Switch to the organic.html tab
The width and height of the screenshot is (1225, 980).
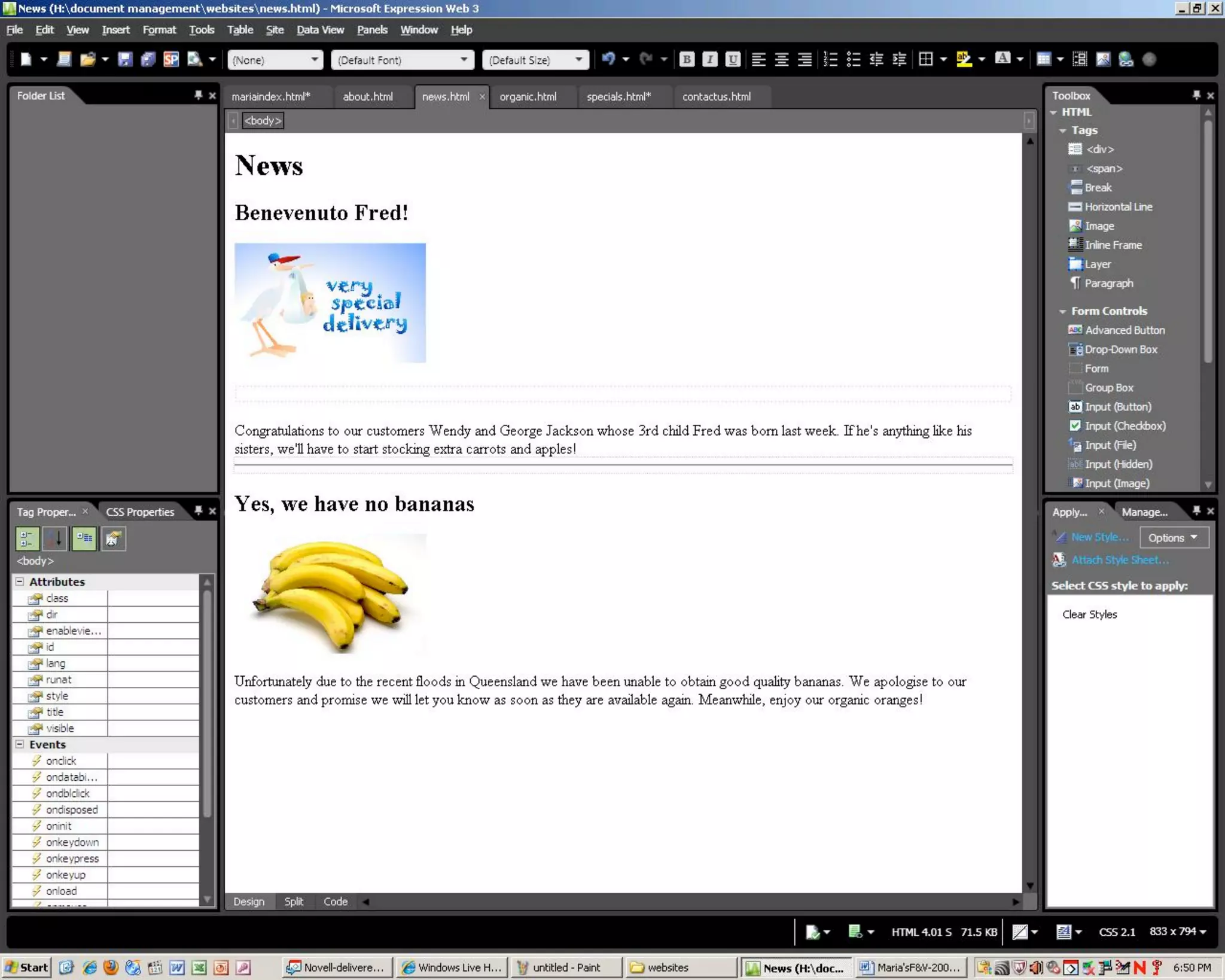point(528,97)
